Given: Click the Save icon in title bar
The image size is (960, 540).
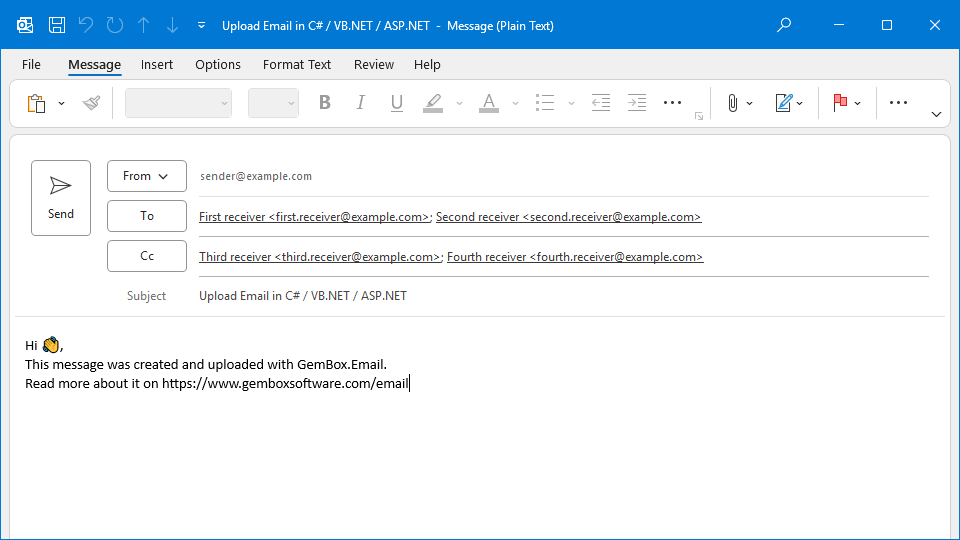Looking at the screenshot, I should click(x=57, y=25).
